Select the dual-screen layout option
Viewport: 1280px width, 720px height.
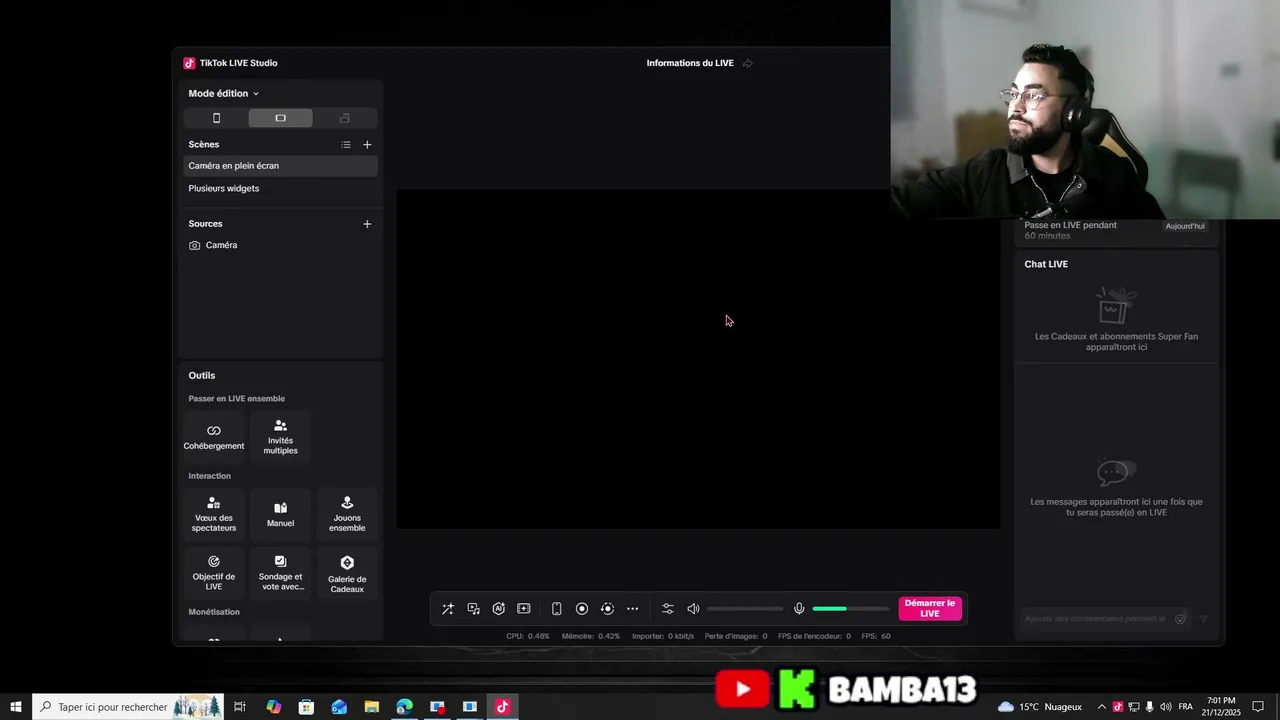(x=345, y=118)
